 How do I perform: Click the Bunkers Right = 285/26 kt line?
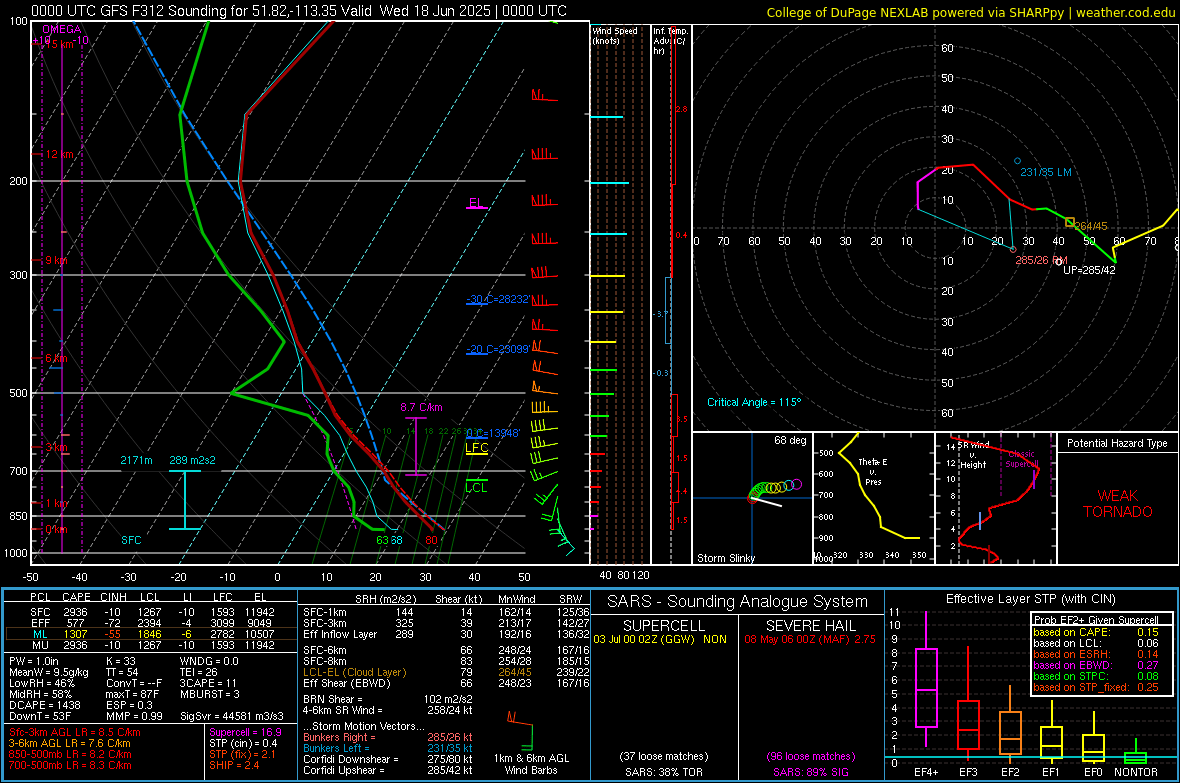[387, 737]
